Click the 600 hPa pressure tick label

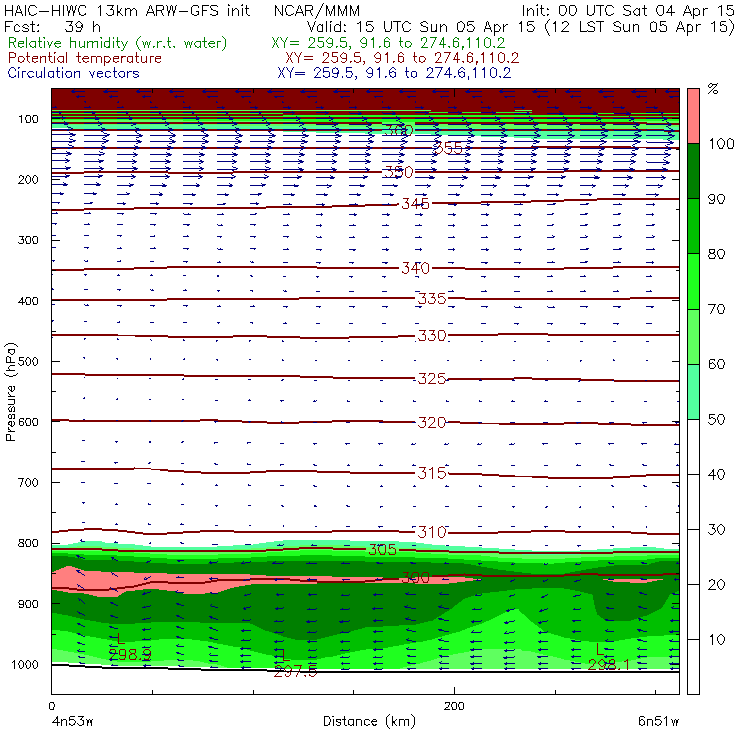pyautogui.click(x=28, y=421)
